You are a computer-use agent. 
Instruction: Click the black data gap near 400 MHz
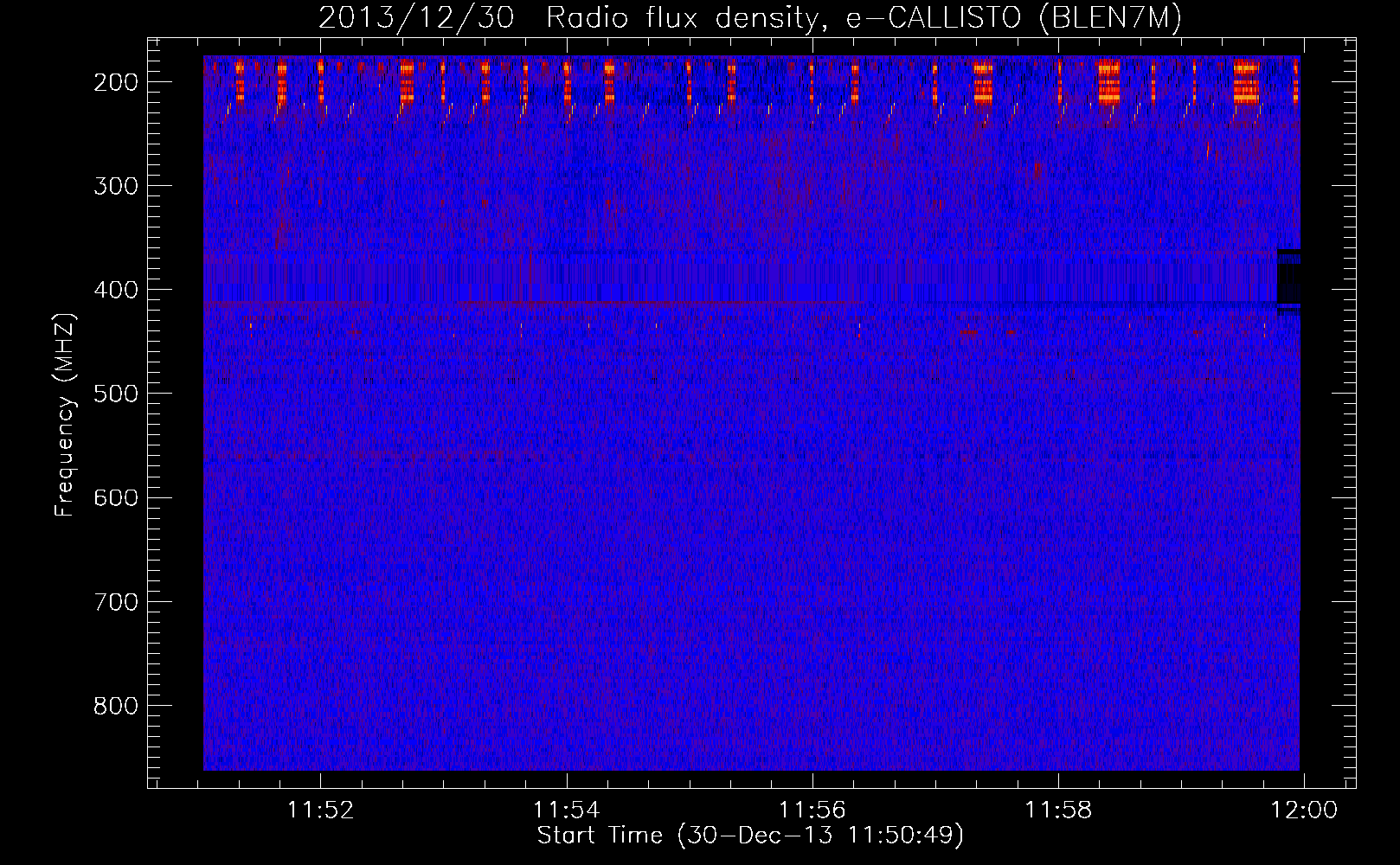pos(1289,280)
